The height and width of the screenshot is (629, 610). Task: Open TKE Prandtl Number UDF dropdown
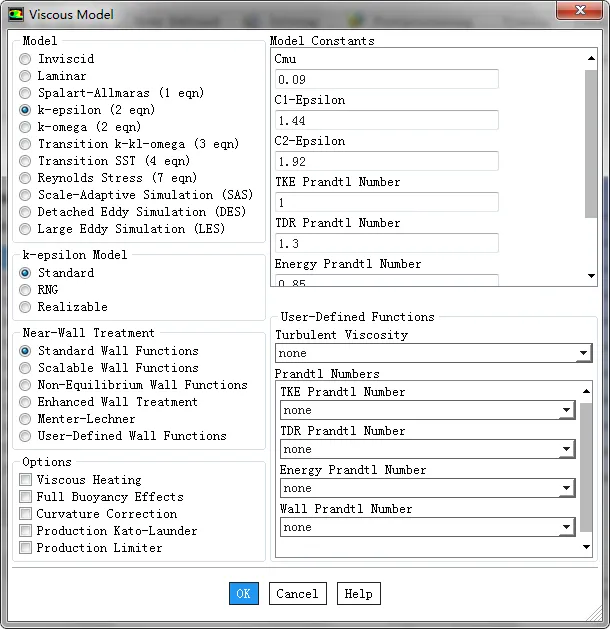[x=428, y=410]
